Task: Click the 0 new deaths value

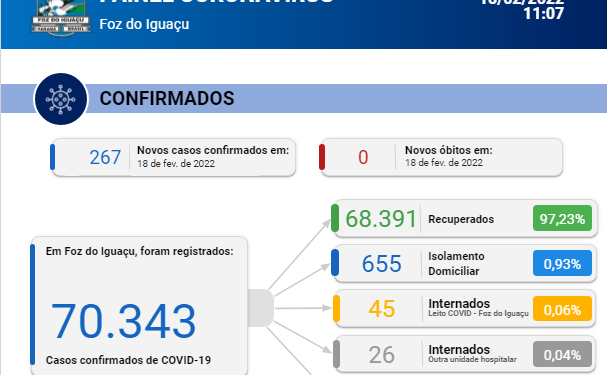Action: [363, 158]
